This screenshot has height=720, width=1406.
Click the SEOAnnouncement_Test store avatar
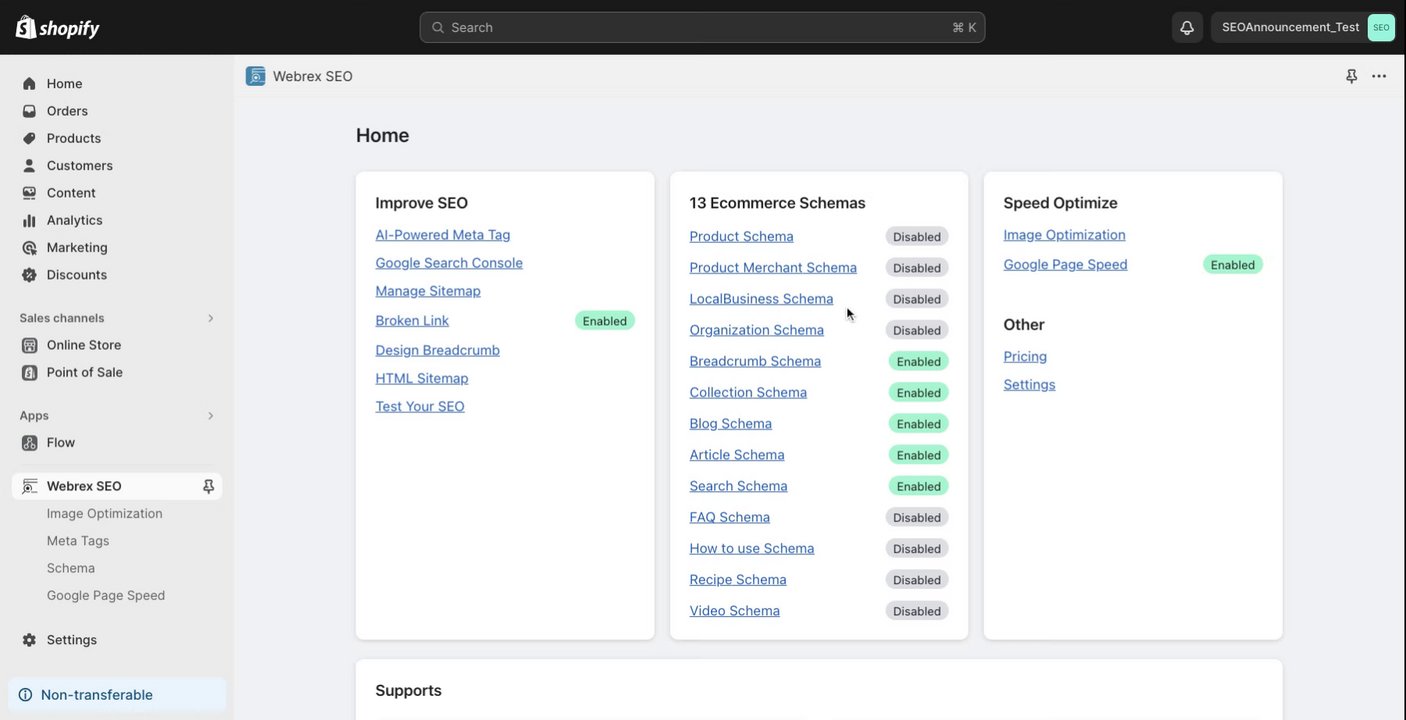pyautogui.click(x=1381, y=27)
